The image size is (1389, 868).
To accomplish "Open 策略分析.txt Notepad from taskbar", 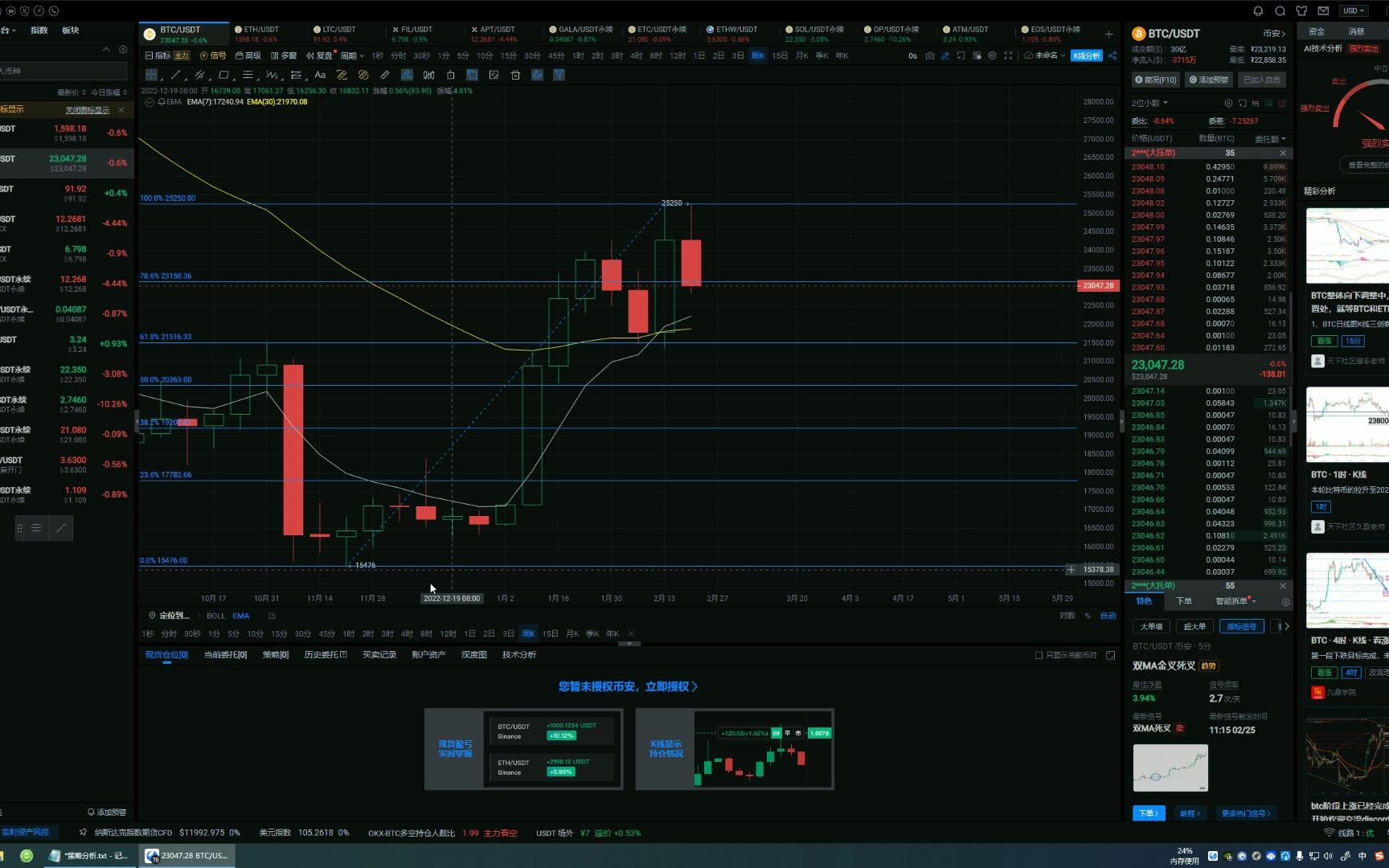I will pyautogui.click(x=88, y=856).
